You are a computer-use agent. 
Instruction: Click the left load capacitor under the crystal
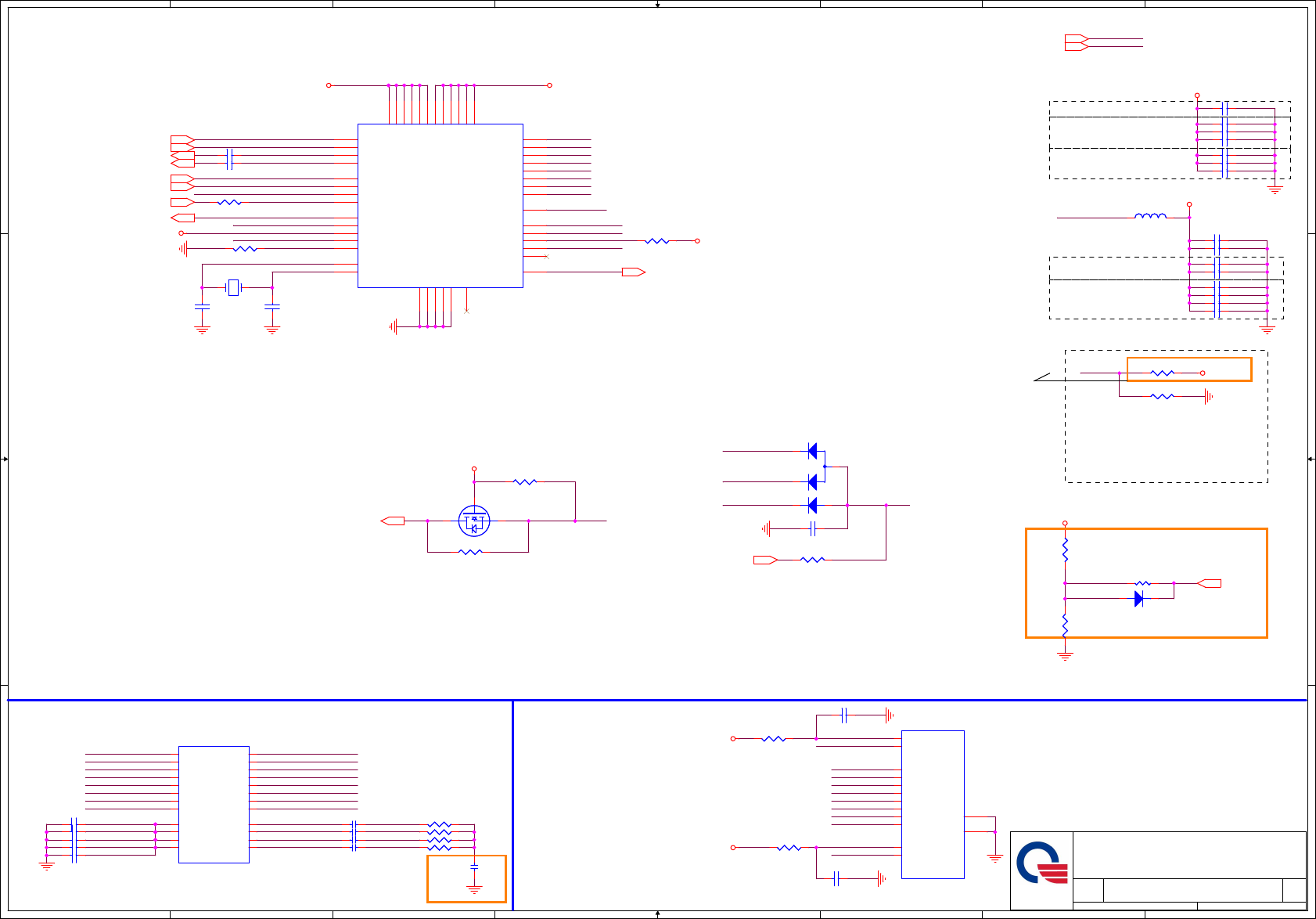point(202,308)
